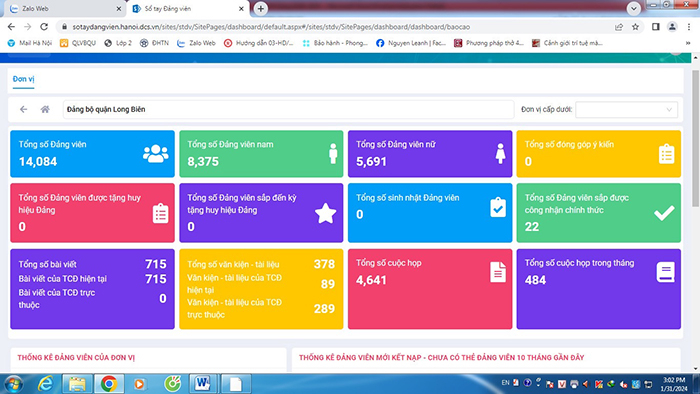This screenshot has width=700, height=394.
Task: Click the book icon on cuộc họp trong tháng card
Action: pyautogui.click(x=665, y=272)
